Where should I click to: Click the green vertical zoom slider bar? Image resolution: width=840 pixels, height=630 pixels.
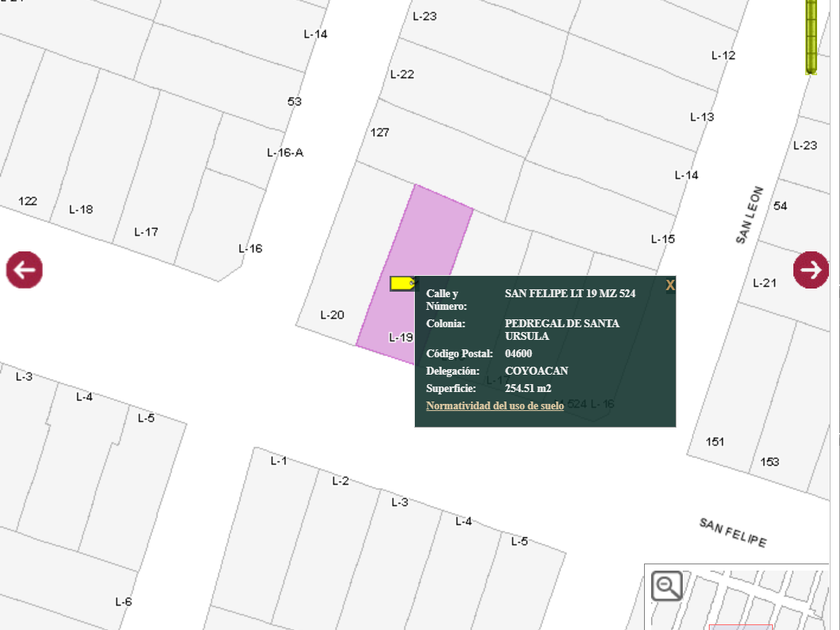(x=813, y=36)
